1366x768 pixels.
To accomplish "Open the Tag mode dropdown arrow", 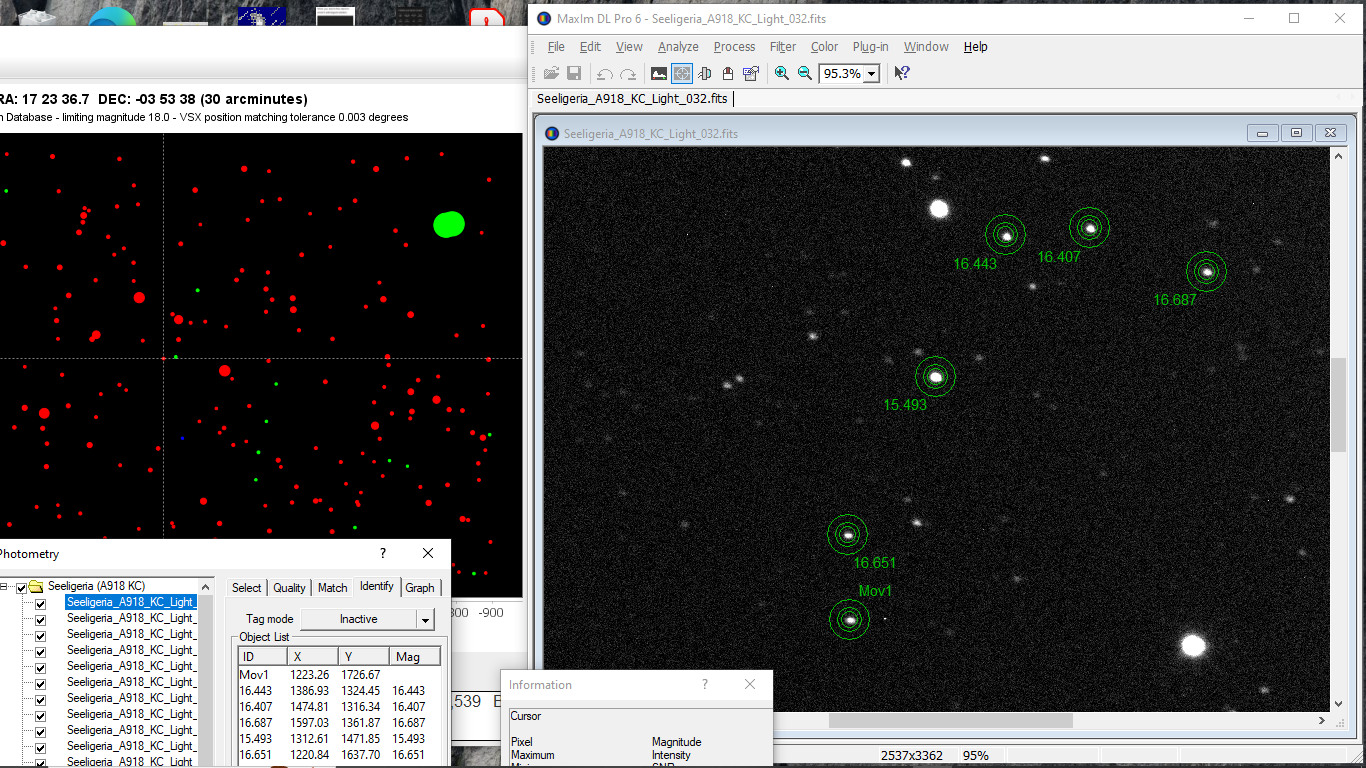I will tap(426, 620).
